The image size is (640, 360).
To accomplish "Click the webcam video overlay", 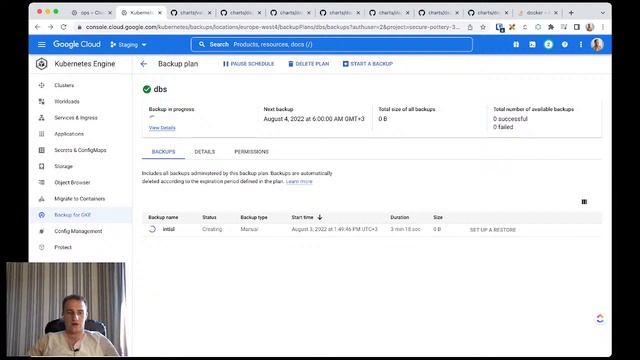I will tap(66, 309).
